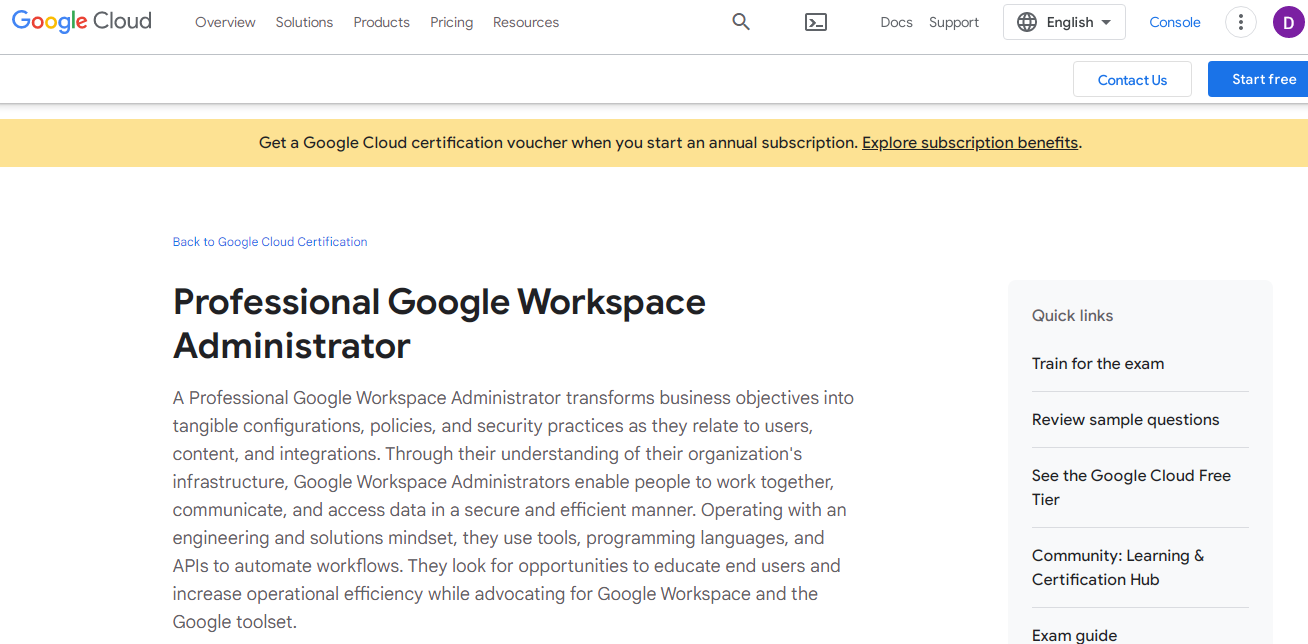Open the Exam guide quick link
The height and width of the screenshot is (644, 1308).
pos(1075,635)
